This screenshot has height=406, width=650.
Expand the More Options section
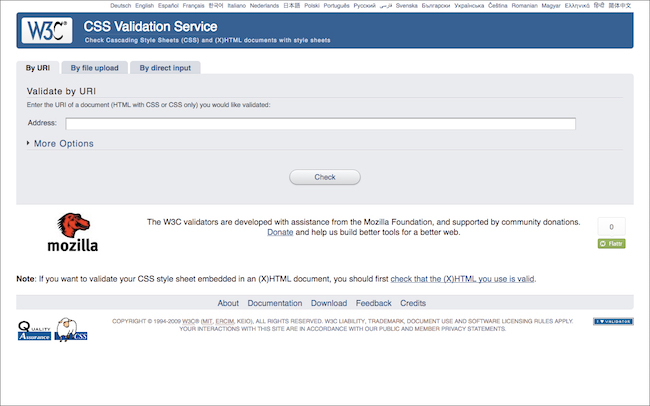[62, 144]
